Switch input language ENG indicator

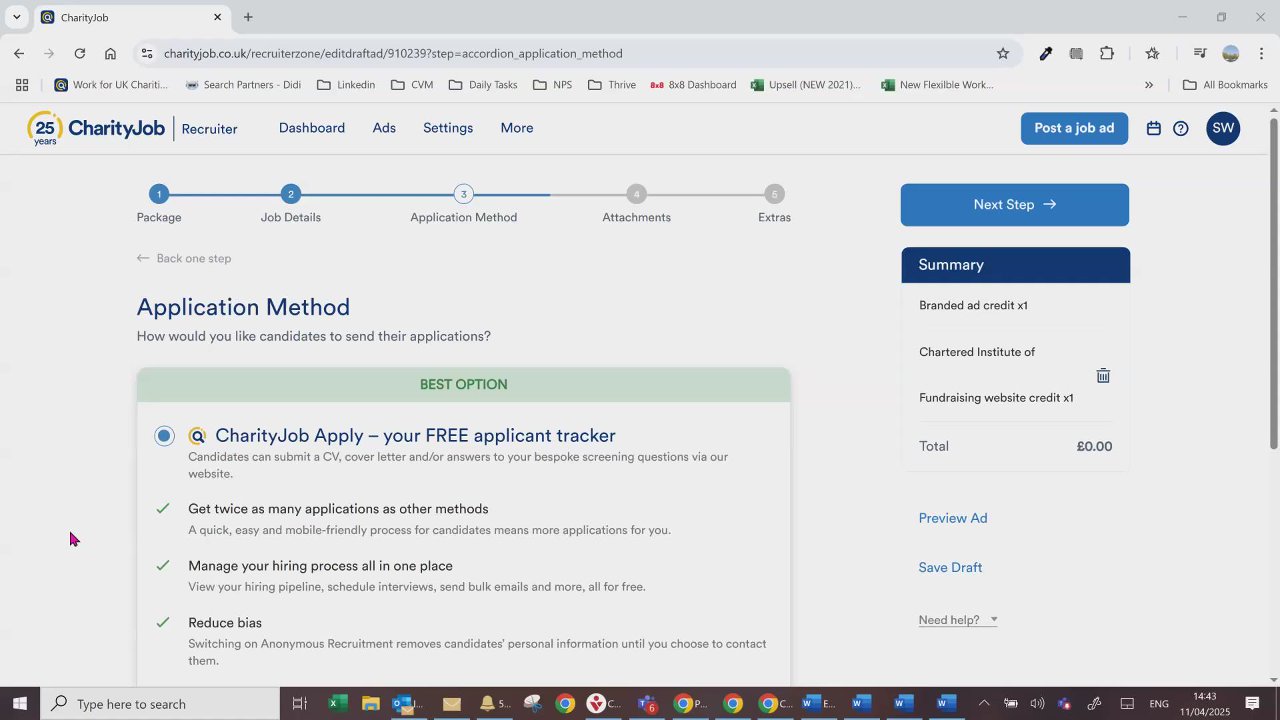coord(1159,704)
